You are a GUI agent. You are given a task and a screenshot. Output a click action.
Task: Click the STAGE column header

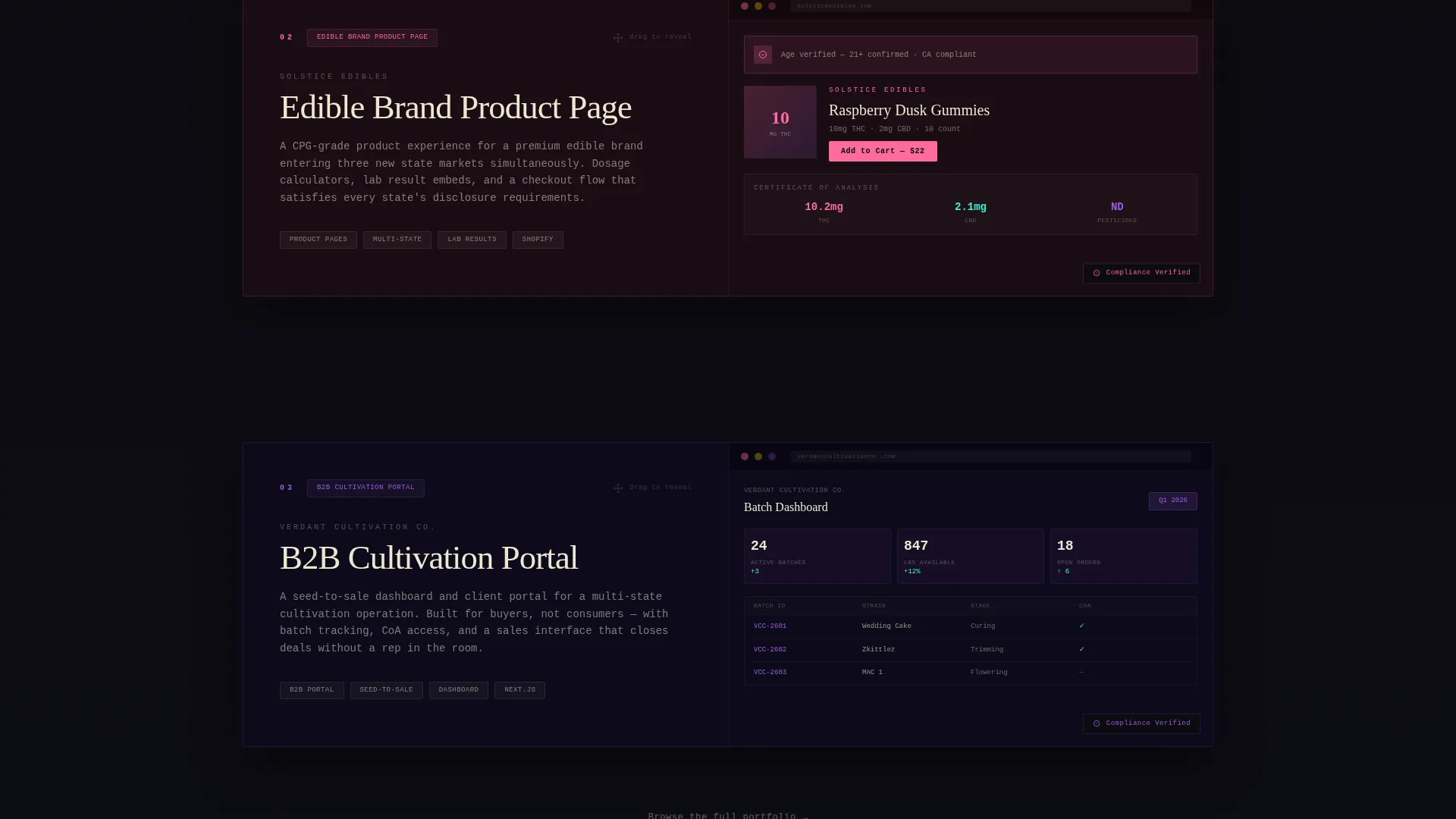point(981,606)
